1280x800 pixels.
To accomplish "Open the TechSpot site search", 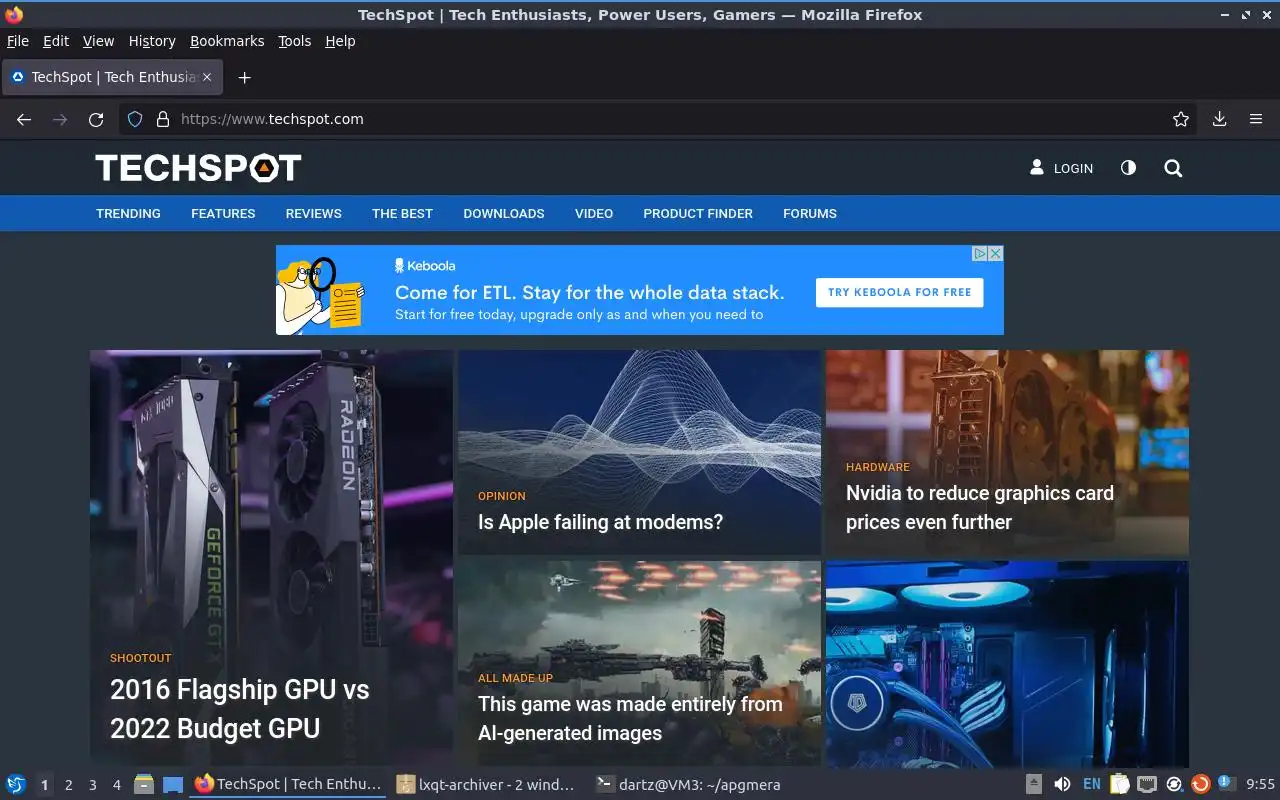I will [1173, 168].
